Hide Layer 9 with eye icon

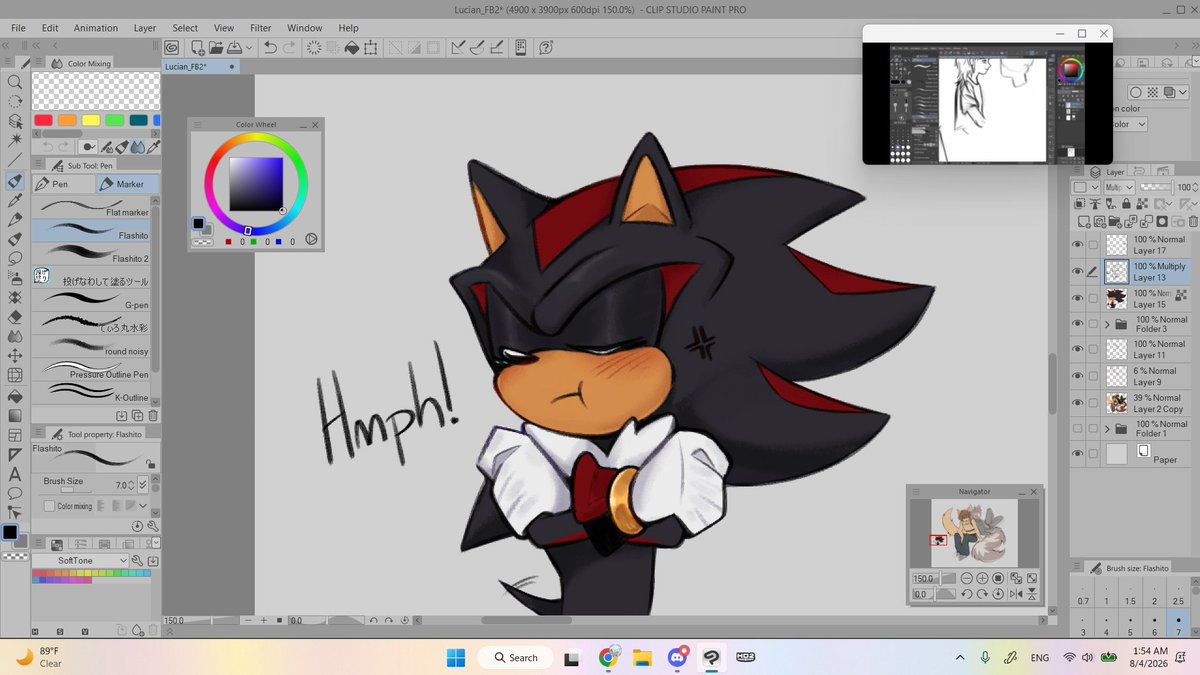pyautogui.click(x=1078, y=376)
